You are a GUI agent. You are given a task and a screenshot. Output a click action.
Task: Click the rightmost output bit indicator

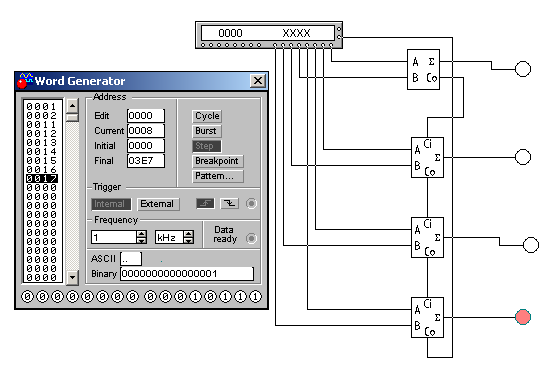pos(256,297)
